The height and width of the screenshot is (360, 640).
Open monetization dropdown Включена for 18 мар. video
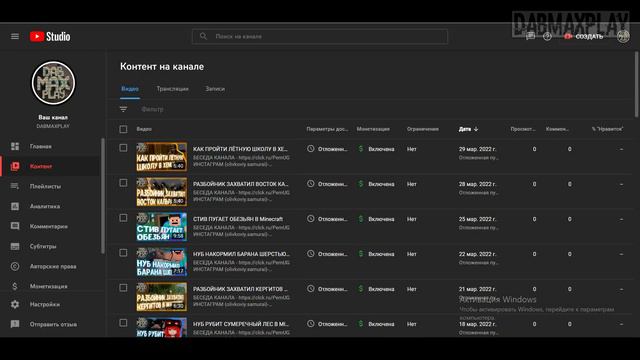381,324
